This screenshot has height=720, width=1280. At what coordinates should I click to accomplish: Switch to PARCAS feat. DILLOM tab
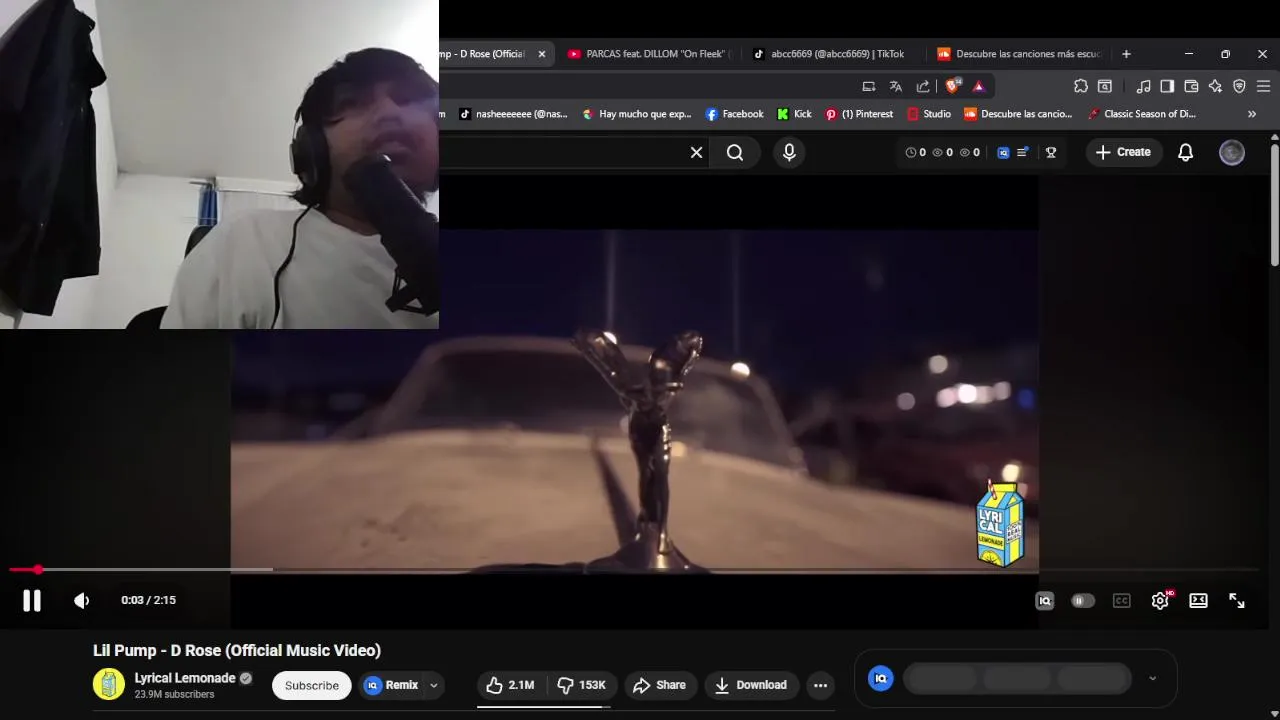[x=650, y=54]
